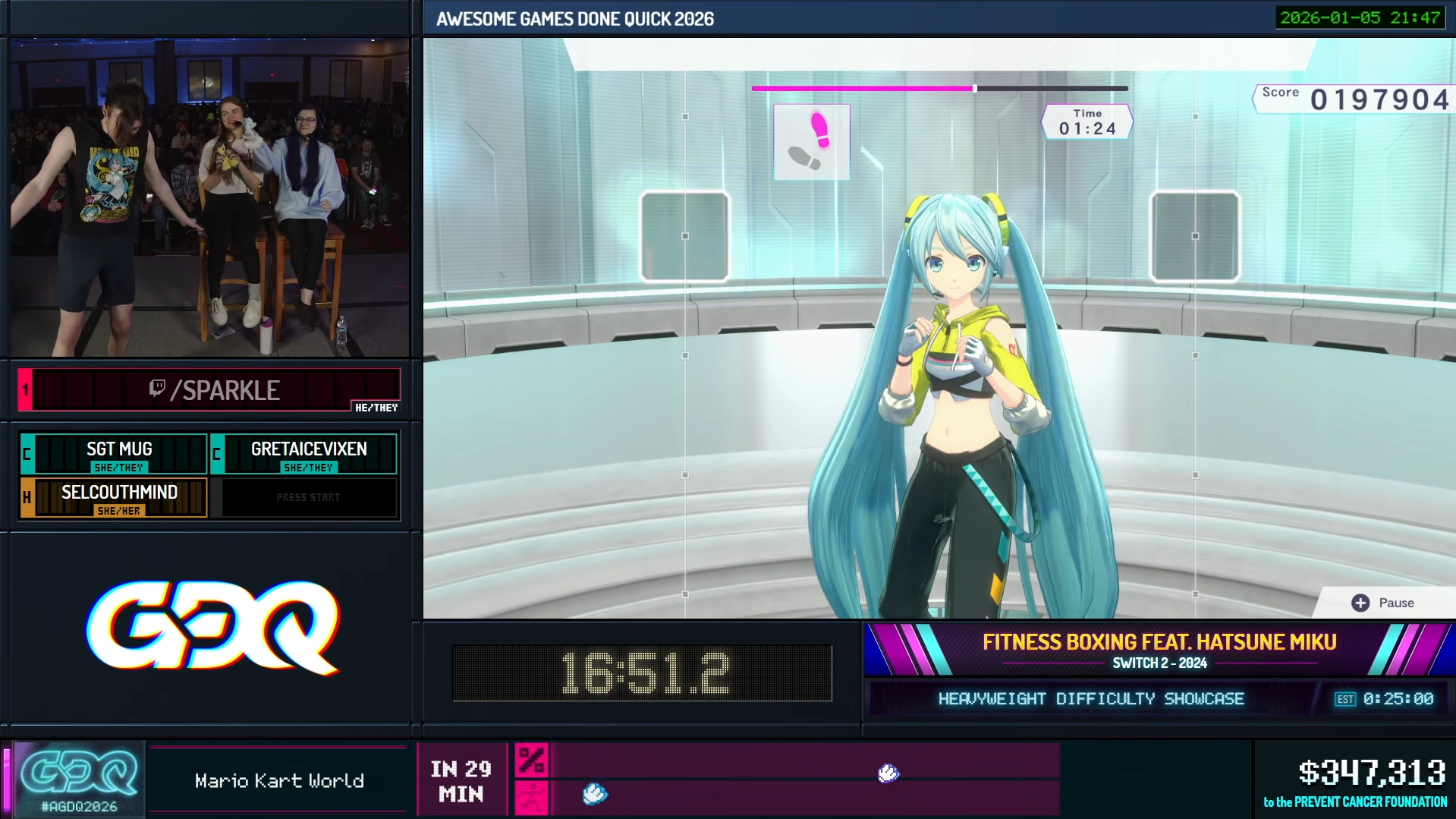
Task: Click the Hatsune Miku trainer character
Action: tap(964, 406)
